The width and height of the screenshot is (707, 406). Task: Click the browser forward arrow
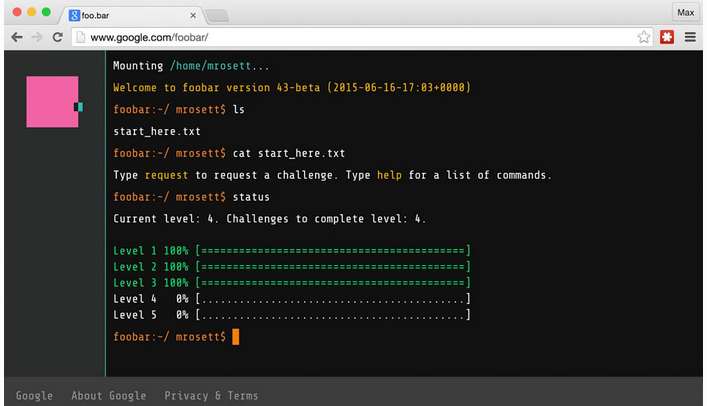37,37
